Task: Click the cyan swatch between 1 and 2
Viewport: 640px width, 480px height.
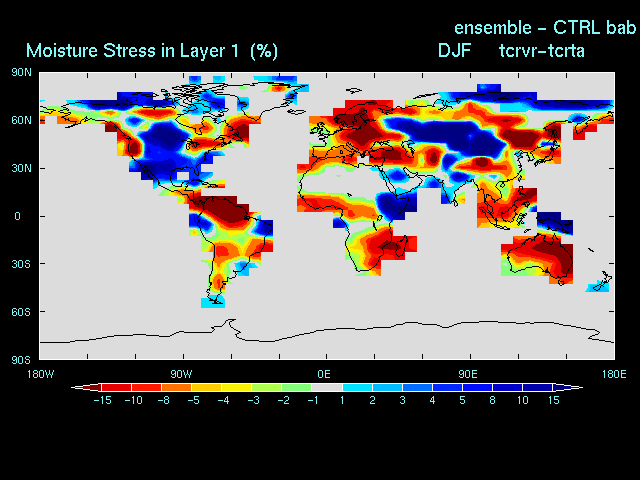Action: (356, 387)
